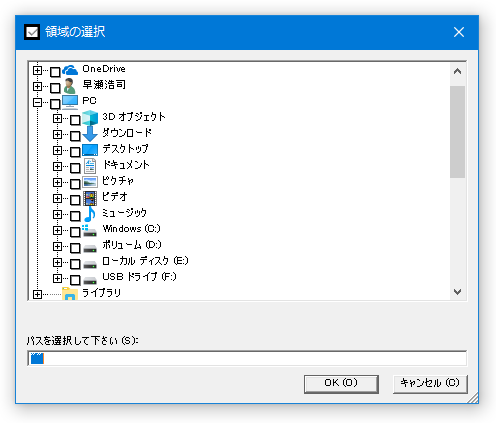496x423 pixels.
Task: Click the ミュージック music note icon
Action: (90, 214)
